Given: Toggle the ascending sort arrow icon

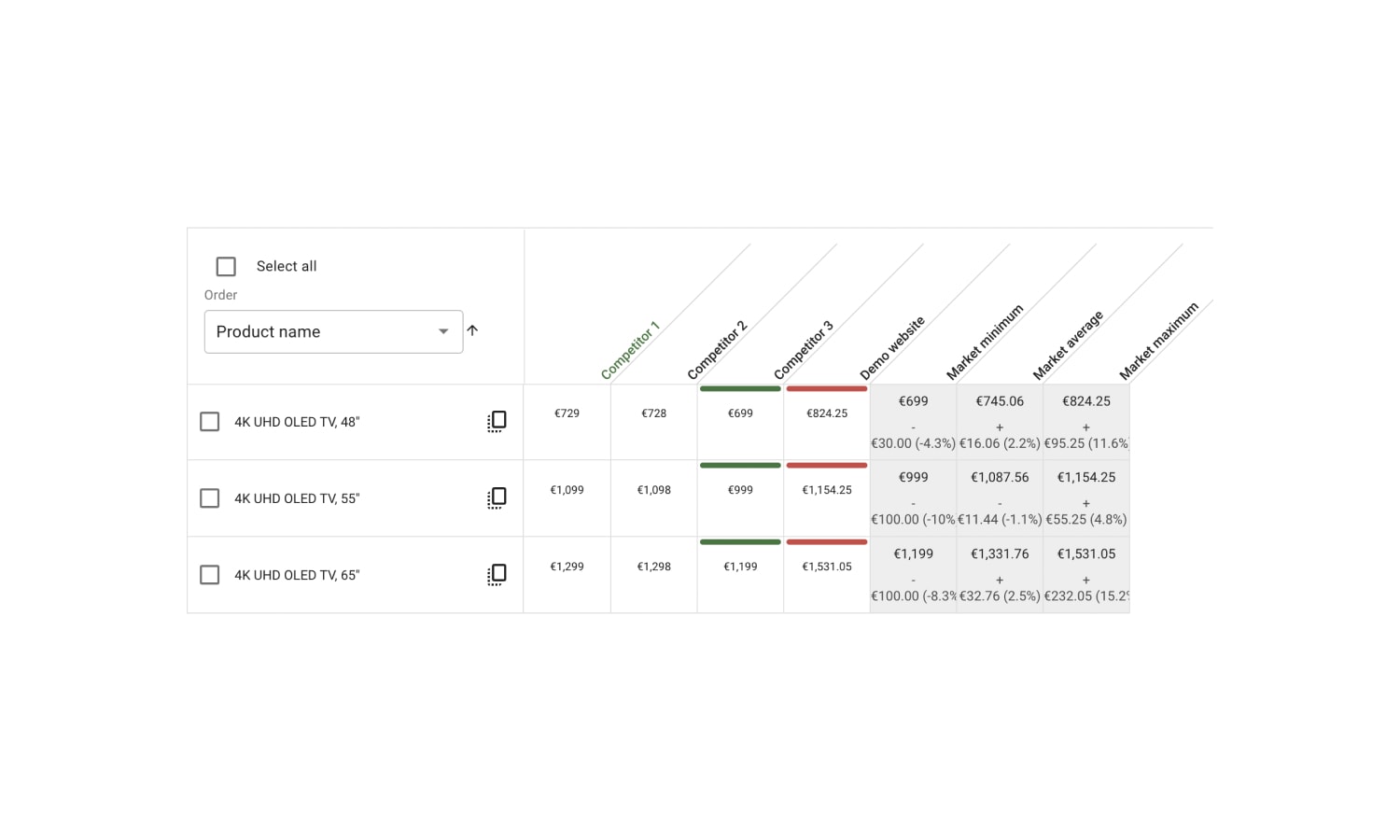Looking at the screenshot, I should 472,330.
